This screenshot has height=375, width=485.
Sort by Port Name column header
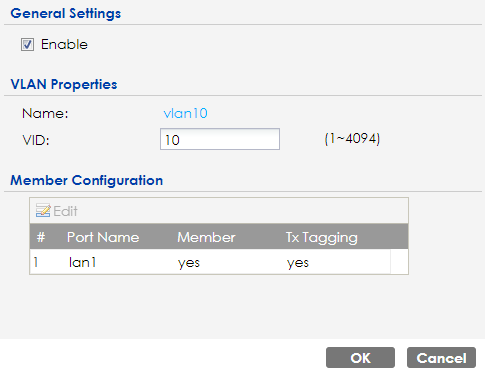(103, 237)
